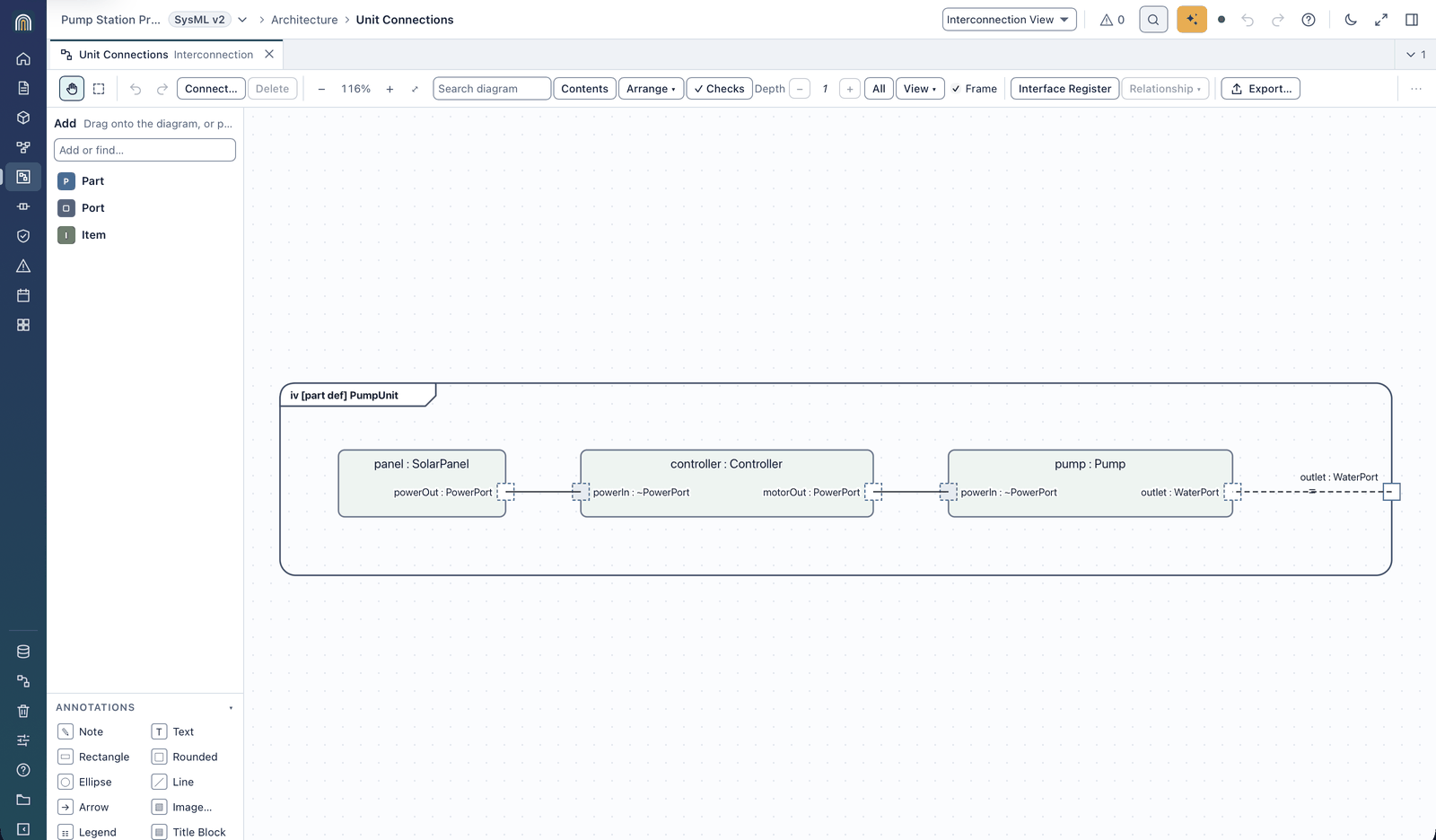The width and height of the screenshot is (1436, 840).
Task: Zoom out with minus button
Action: 321,89
